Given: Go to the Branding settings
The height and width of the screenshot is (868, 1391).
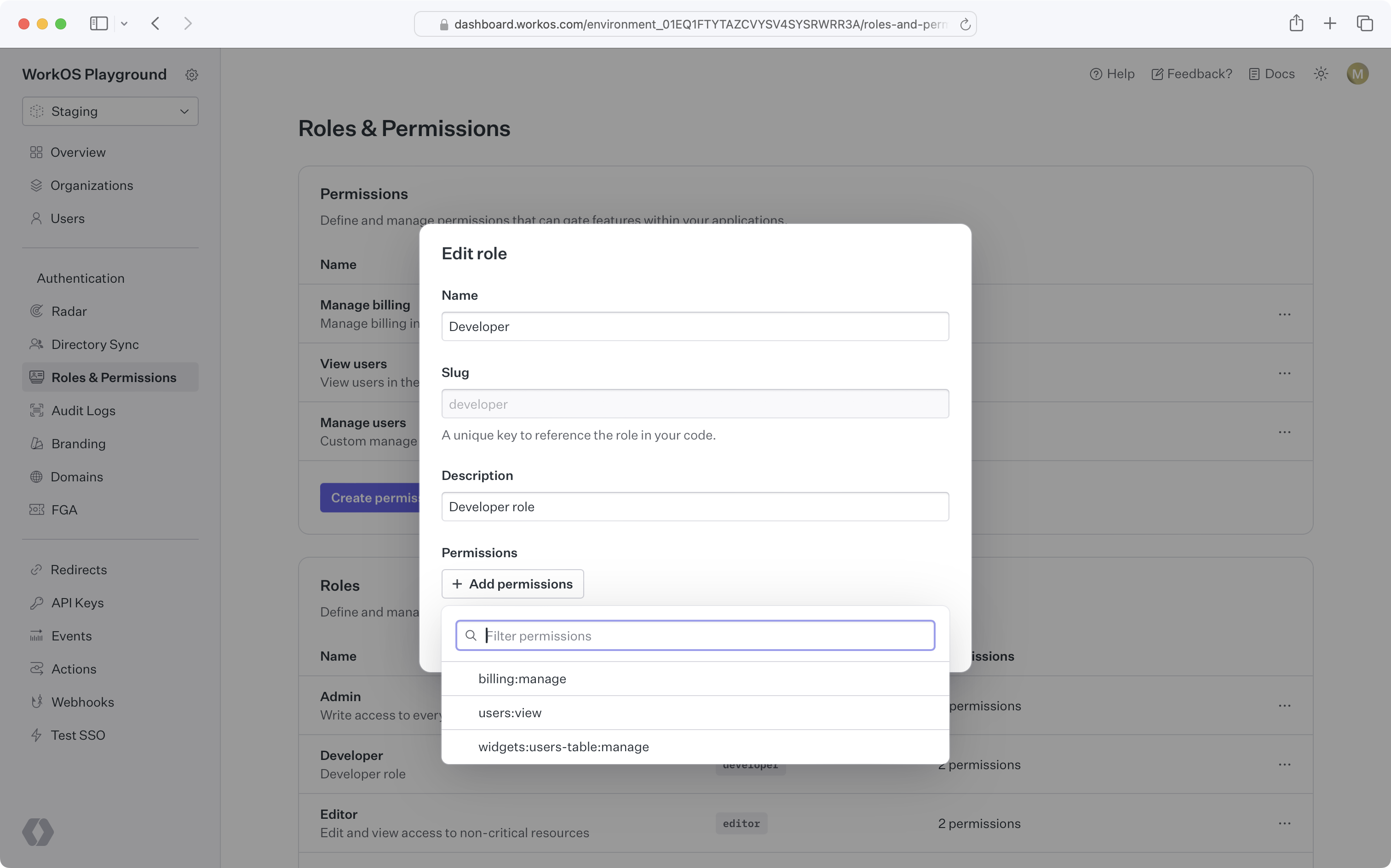Looking at the screenshot, I should click(x=78, y=443).
